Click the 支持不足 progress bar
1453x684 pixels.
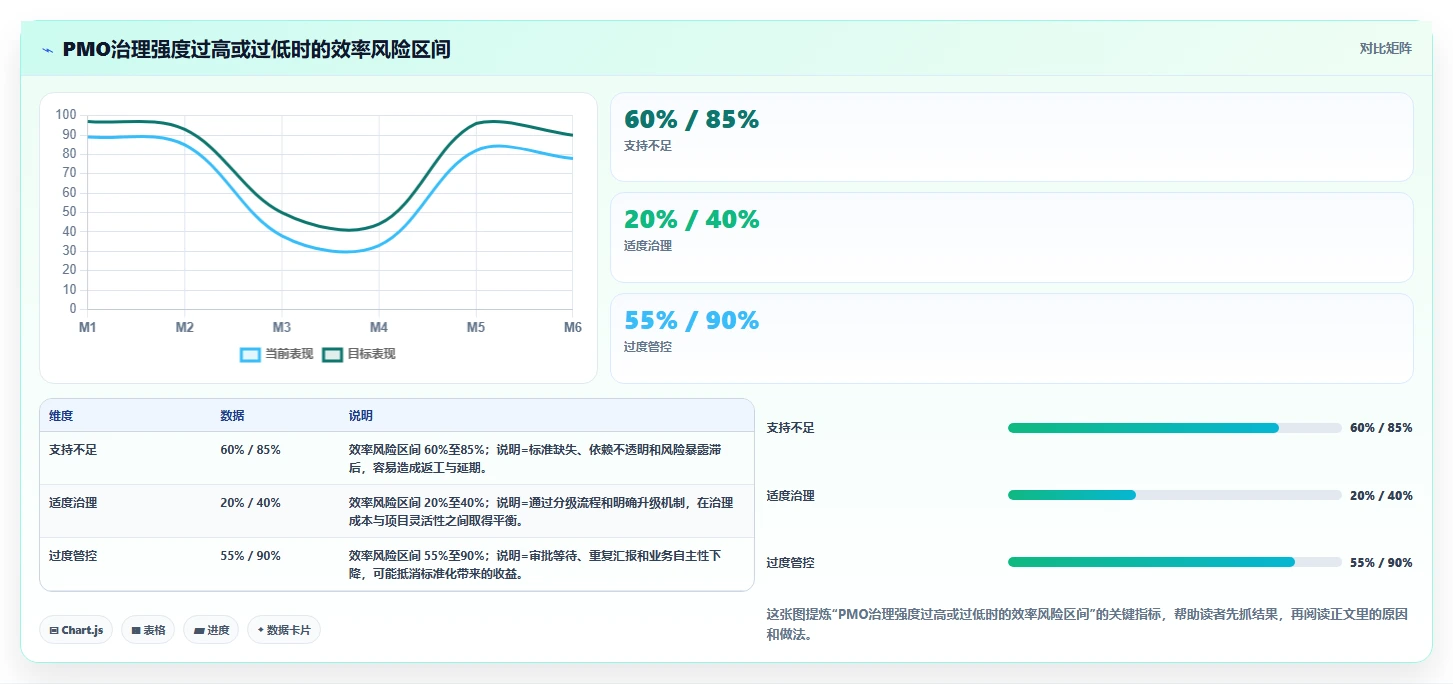tap(1174, 428)
